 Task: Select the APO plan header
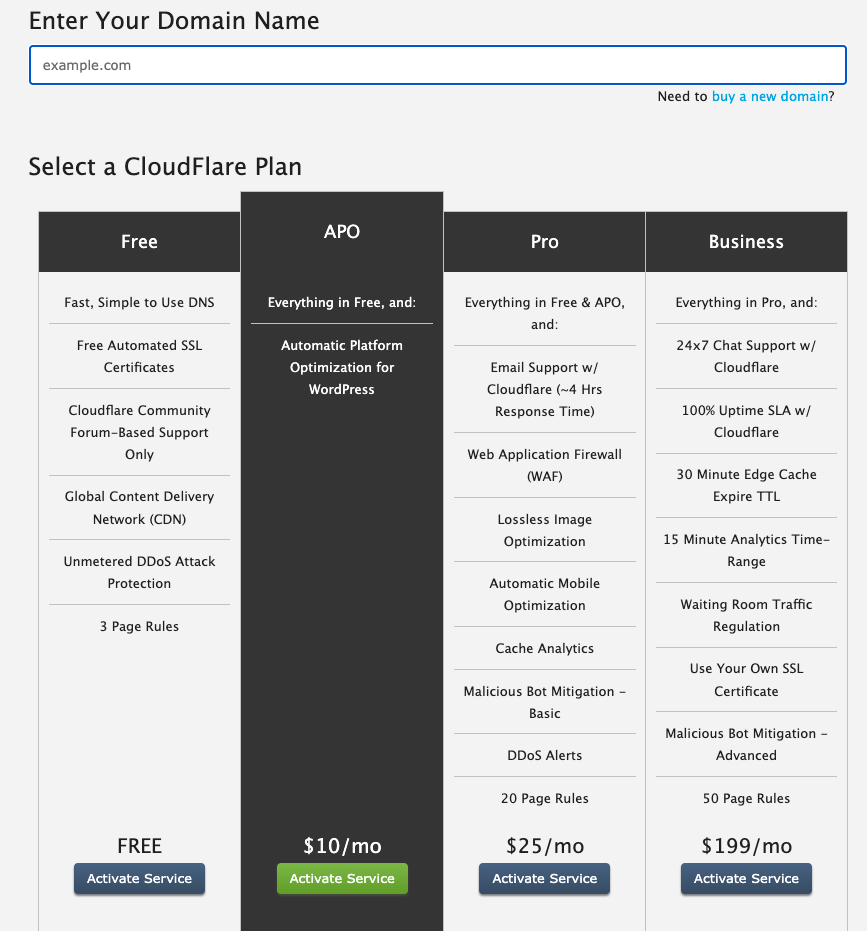point(342,232)
